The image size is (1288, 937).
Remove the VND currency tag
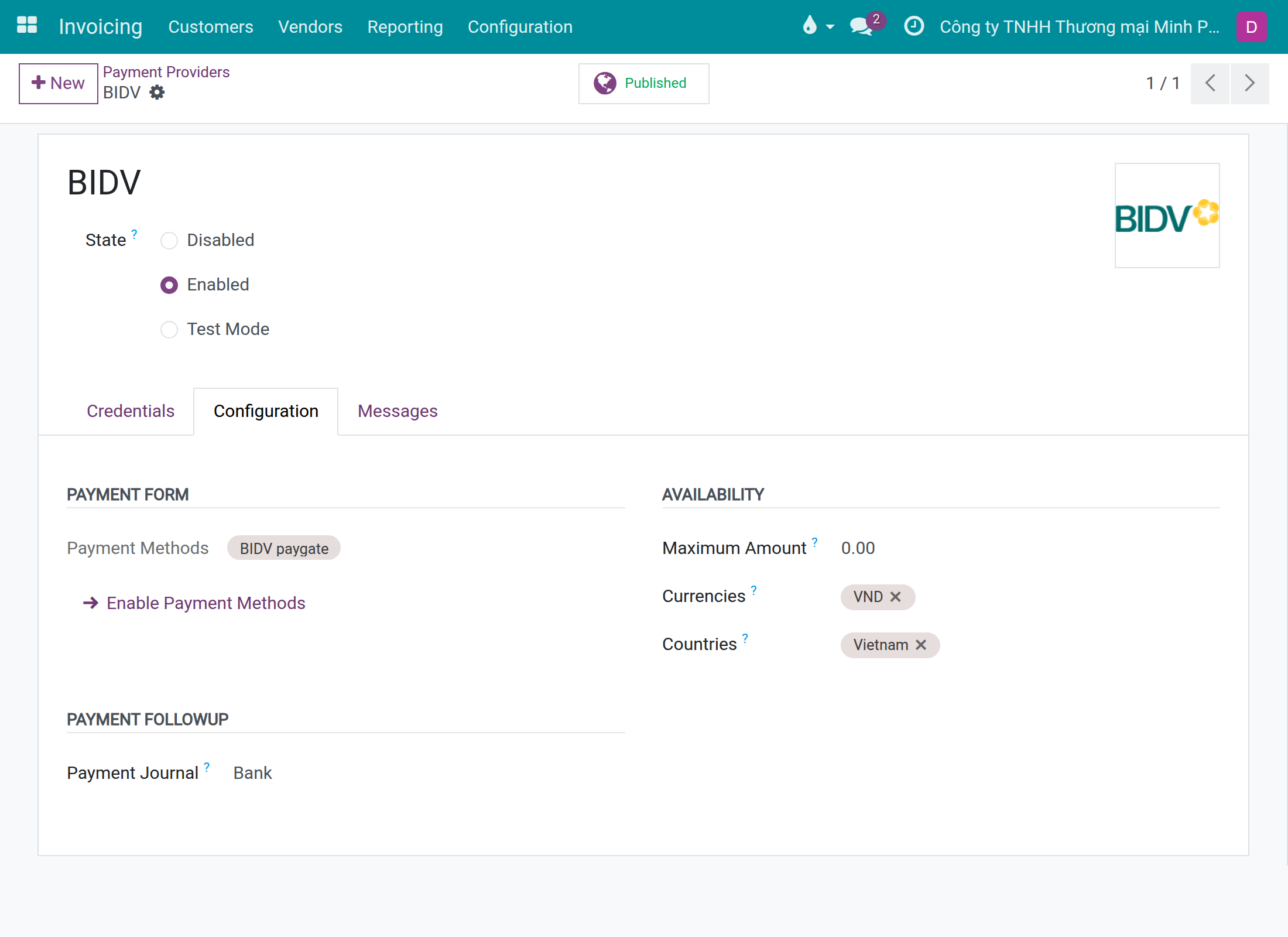pyautogui.click(x=895, y=597)
